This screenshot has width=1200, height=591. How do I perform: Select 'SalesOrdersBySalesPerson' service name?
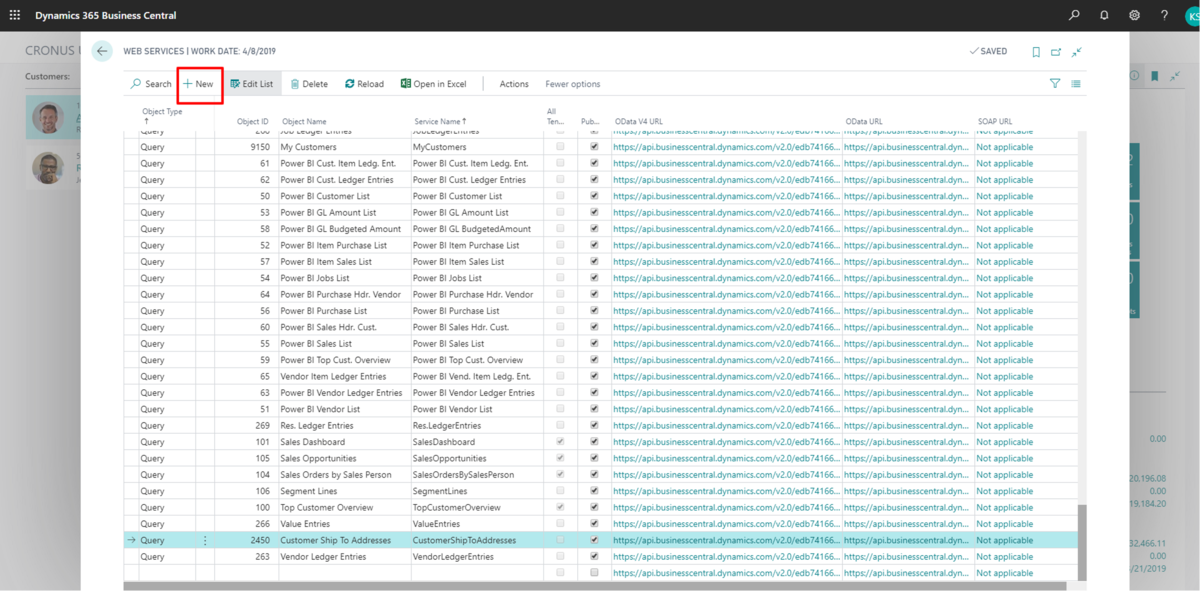click(x=463, y=474)
